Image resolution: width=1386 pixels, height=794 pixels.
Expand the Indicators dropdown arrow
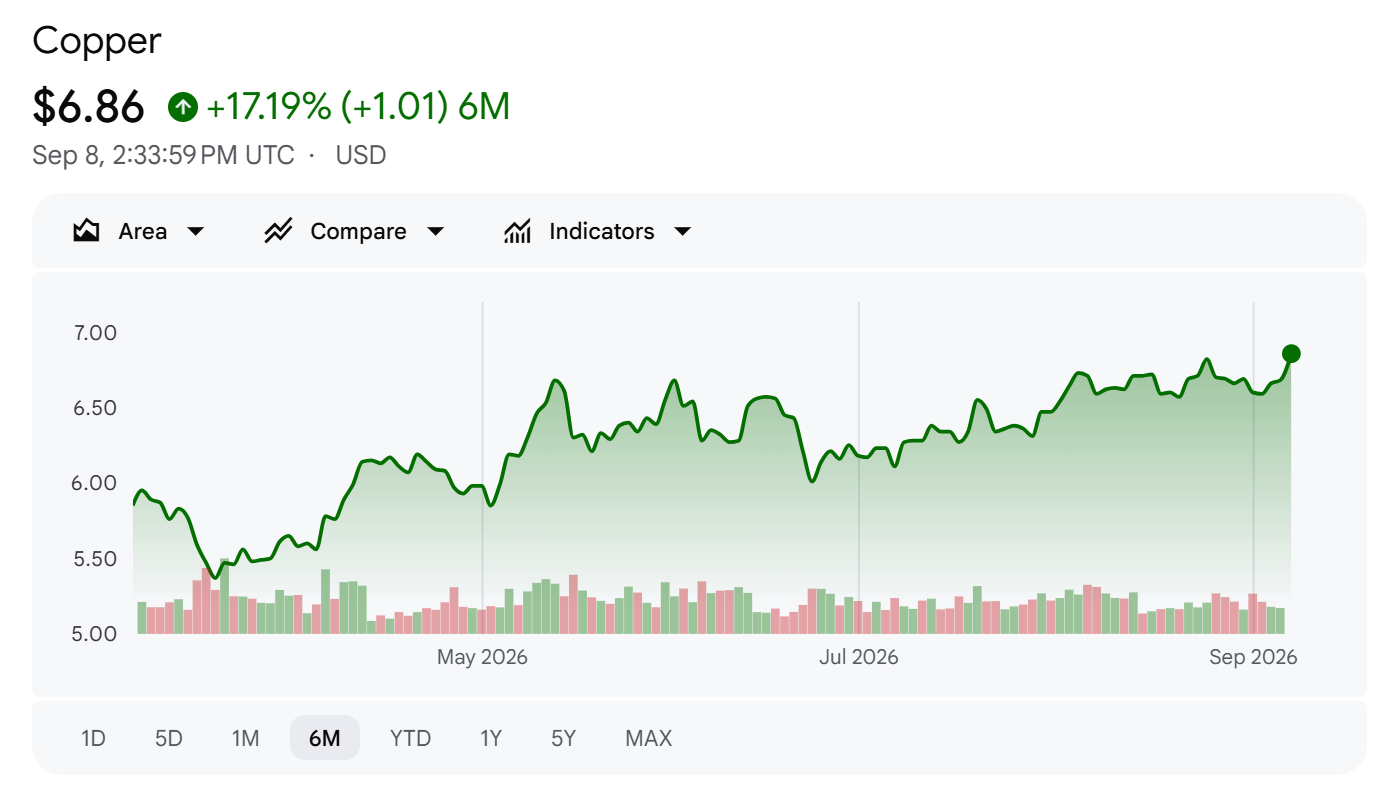click(683, 232)
